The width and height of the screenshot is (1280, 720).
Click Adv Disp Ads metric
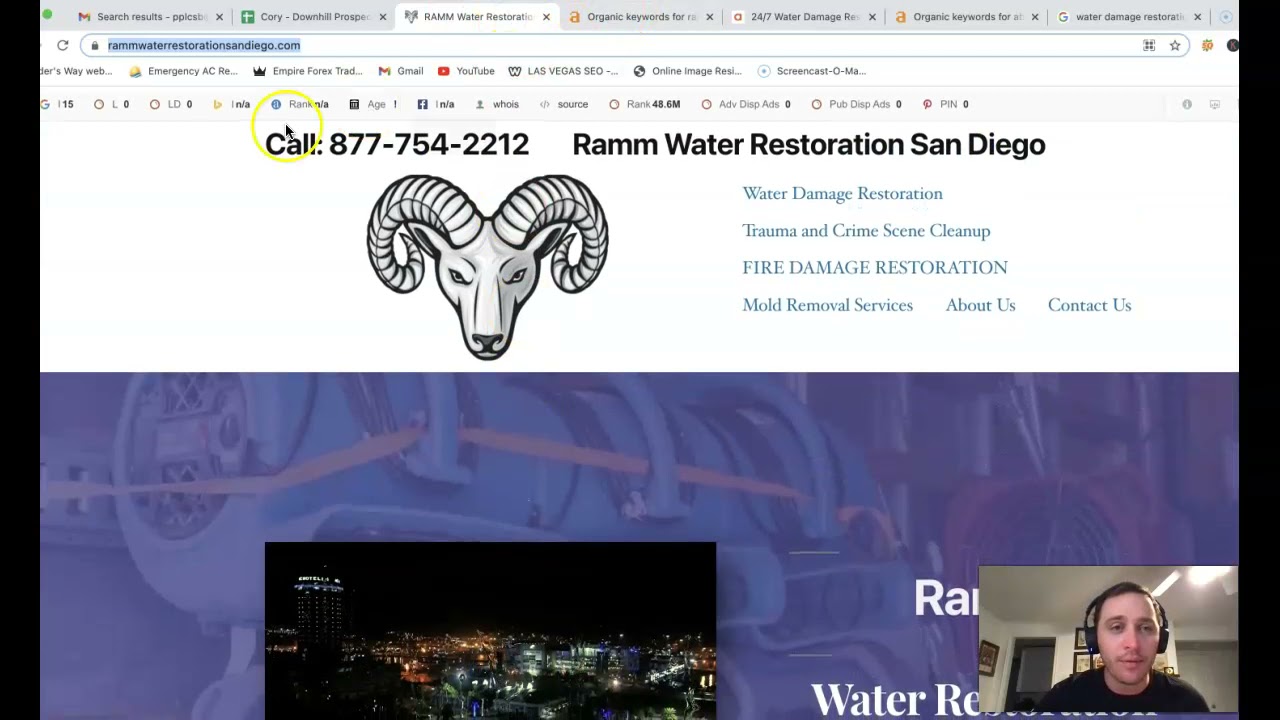[746, 104]
